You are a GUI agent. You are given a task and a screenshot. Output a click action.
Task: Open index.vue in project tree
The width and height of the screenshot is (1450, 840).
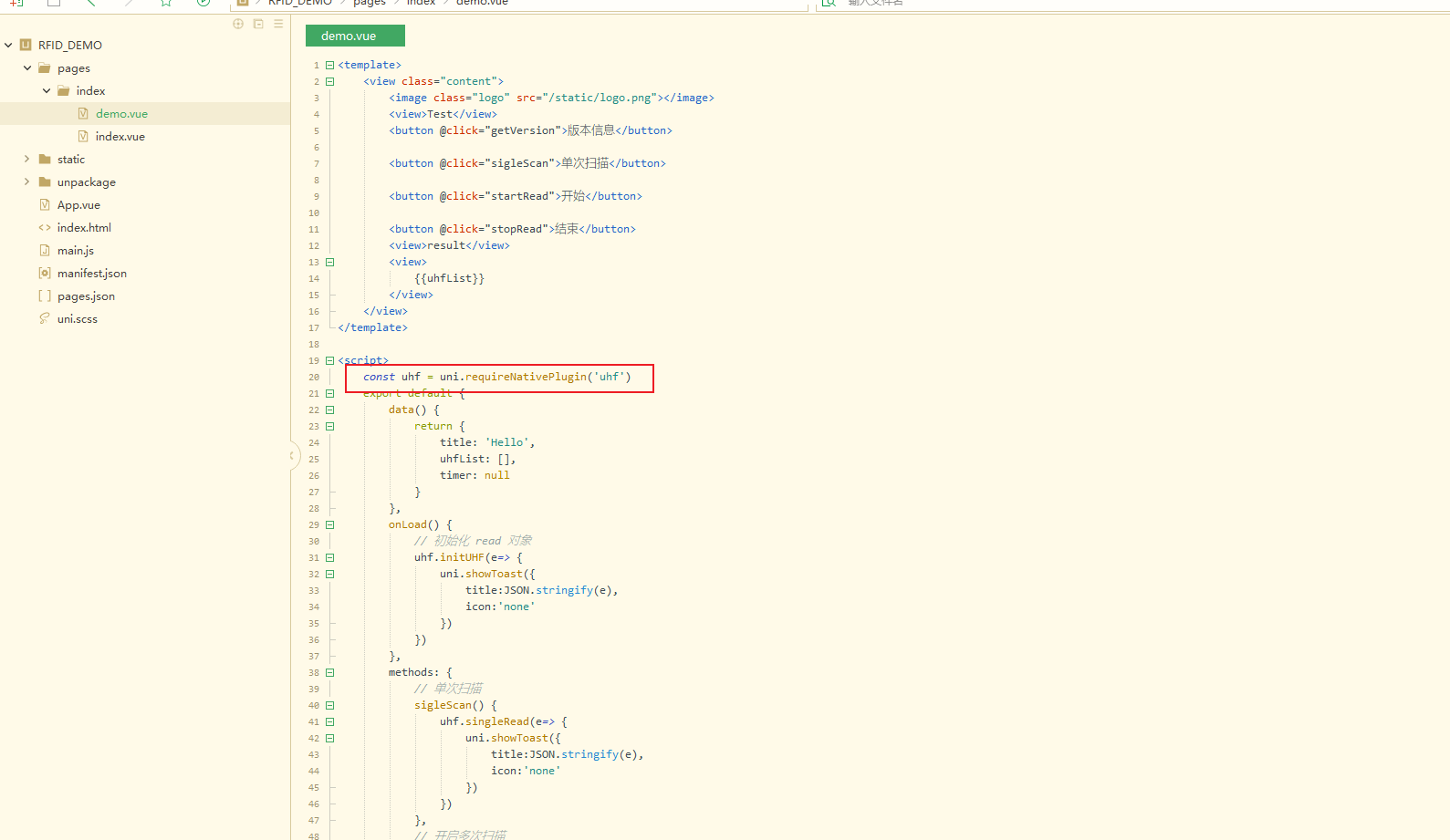(x=120, y=136)
